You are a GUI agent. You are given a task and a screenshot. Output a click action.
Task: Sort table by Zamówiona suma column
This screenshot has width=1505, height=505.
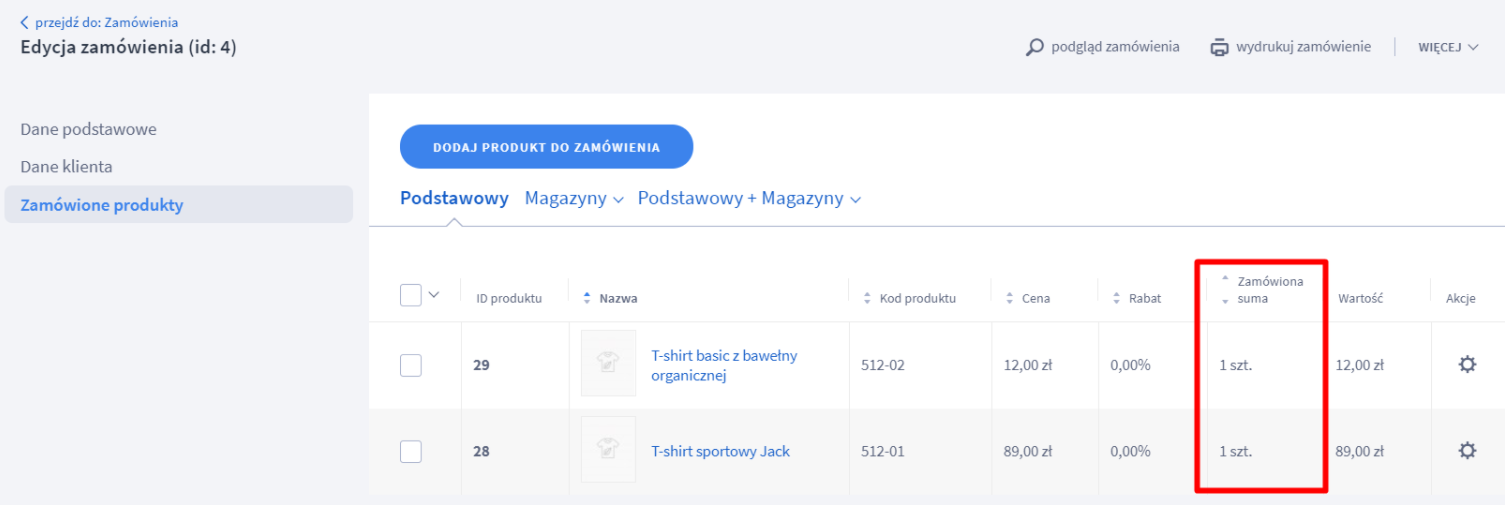1262,289
